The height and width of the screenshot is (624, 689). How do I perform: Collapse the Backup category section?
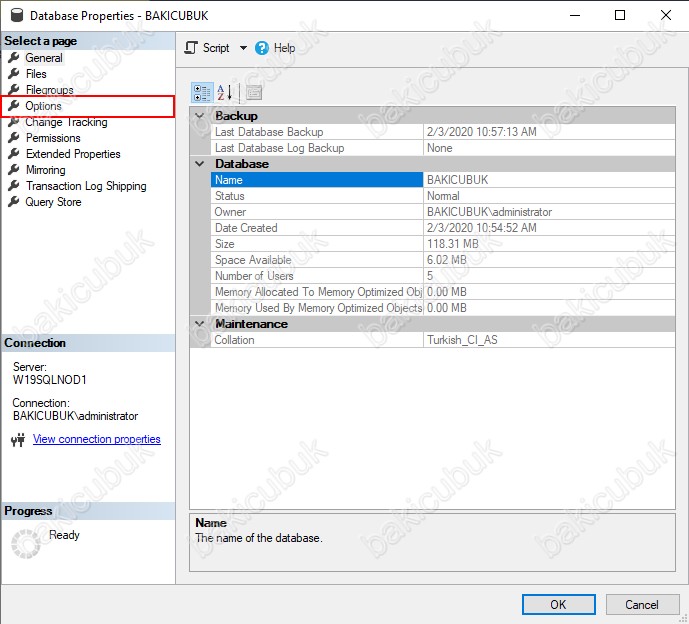200,116
